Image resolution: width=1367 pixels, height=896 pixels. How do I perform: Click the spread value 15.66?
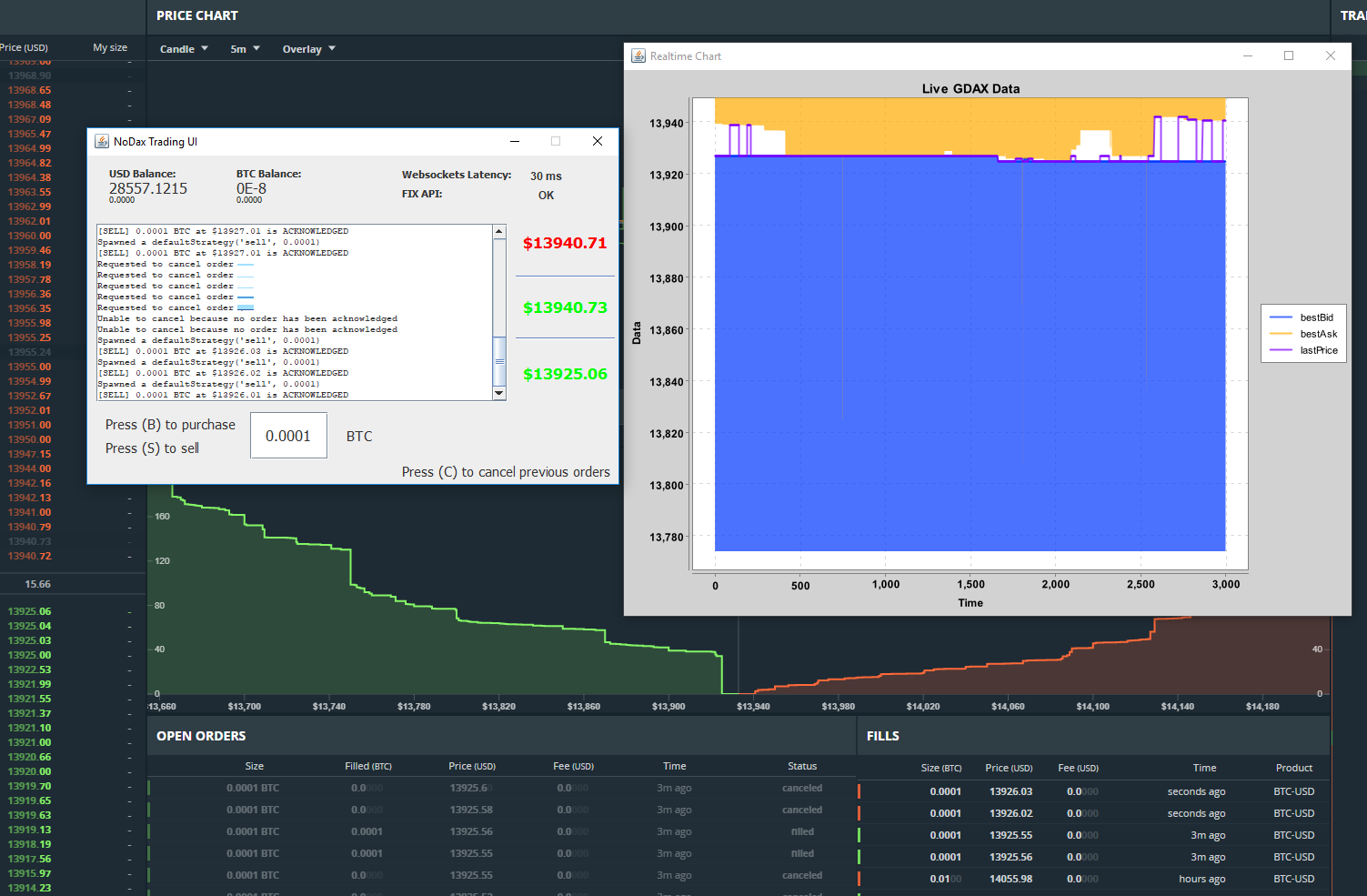38,584
